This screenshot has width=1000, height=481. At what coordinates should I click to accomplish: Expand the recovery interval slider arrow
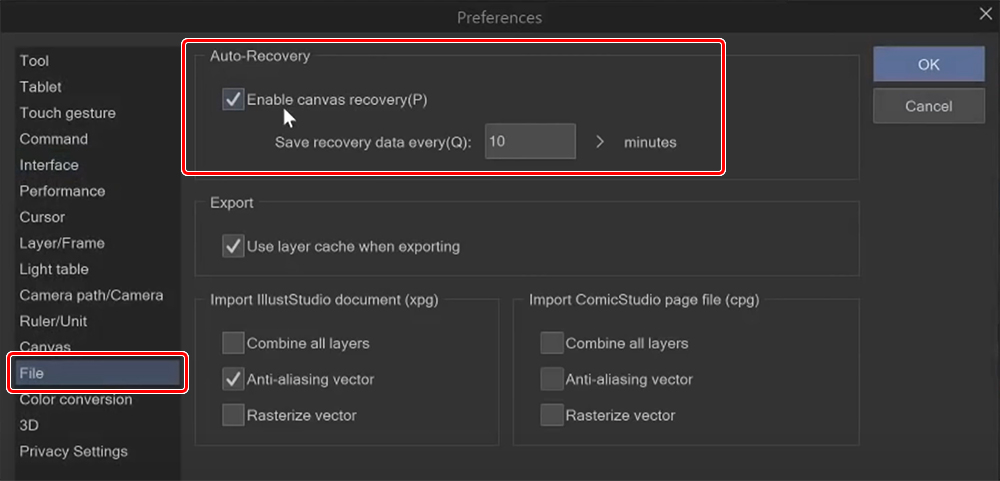pyautogui.click(x=600, y=142)
